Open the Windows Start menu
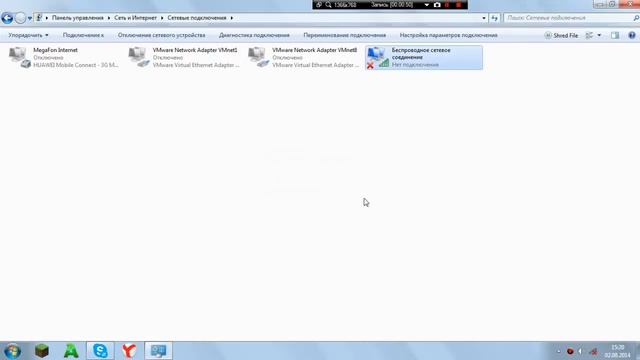640x360 pixels. pos(12,351)
